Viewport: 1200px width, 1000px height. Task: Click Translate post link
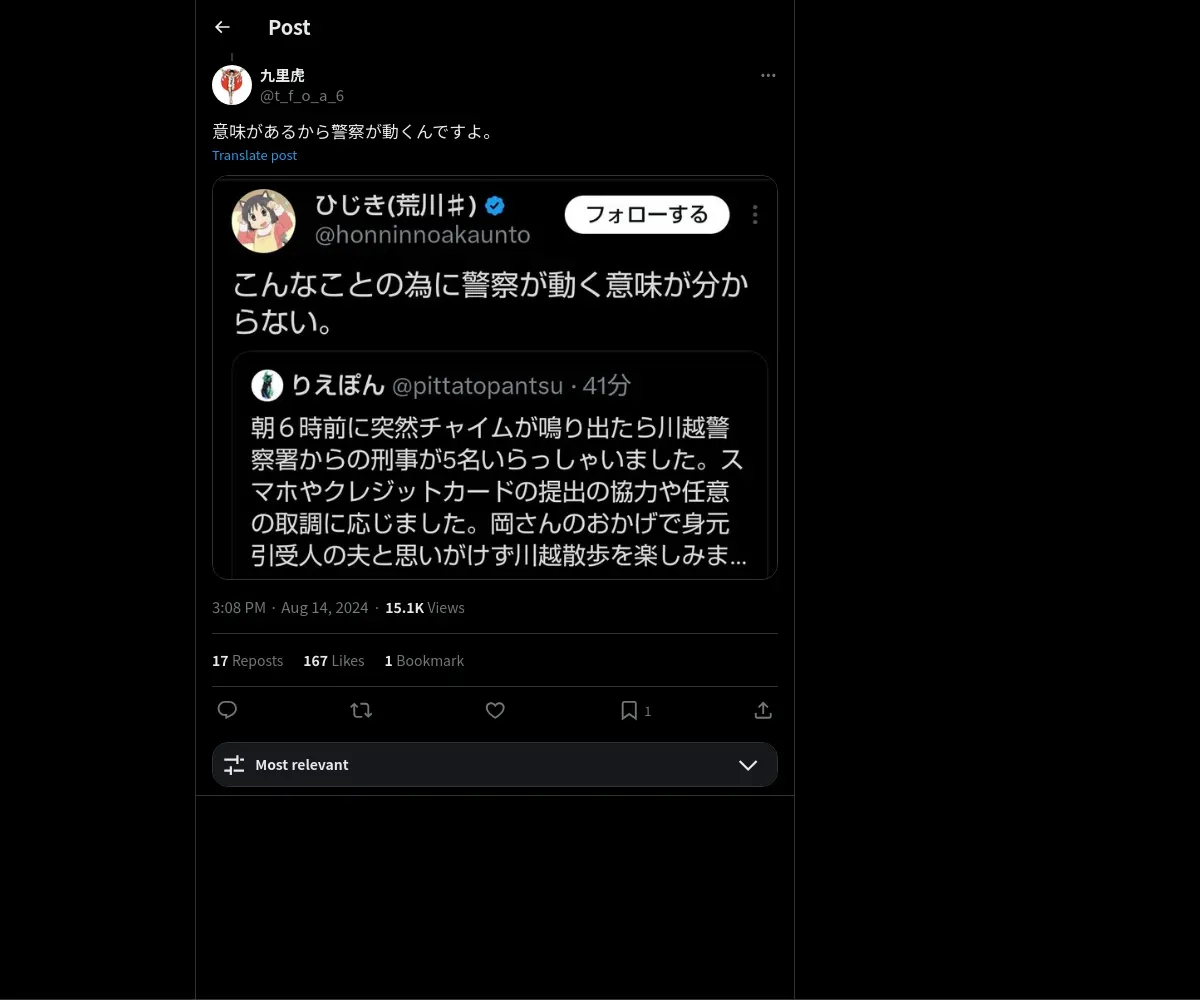pyautogui.click(x=254, y=155)
